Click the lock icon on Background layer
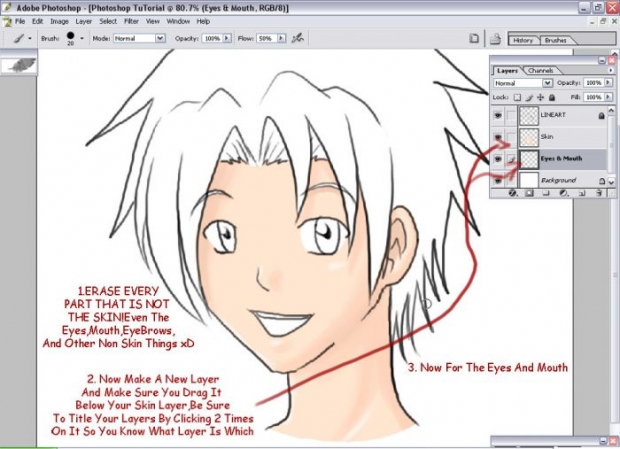 coord(601,181)
